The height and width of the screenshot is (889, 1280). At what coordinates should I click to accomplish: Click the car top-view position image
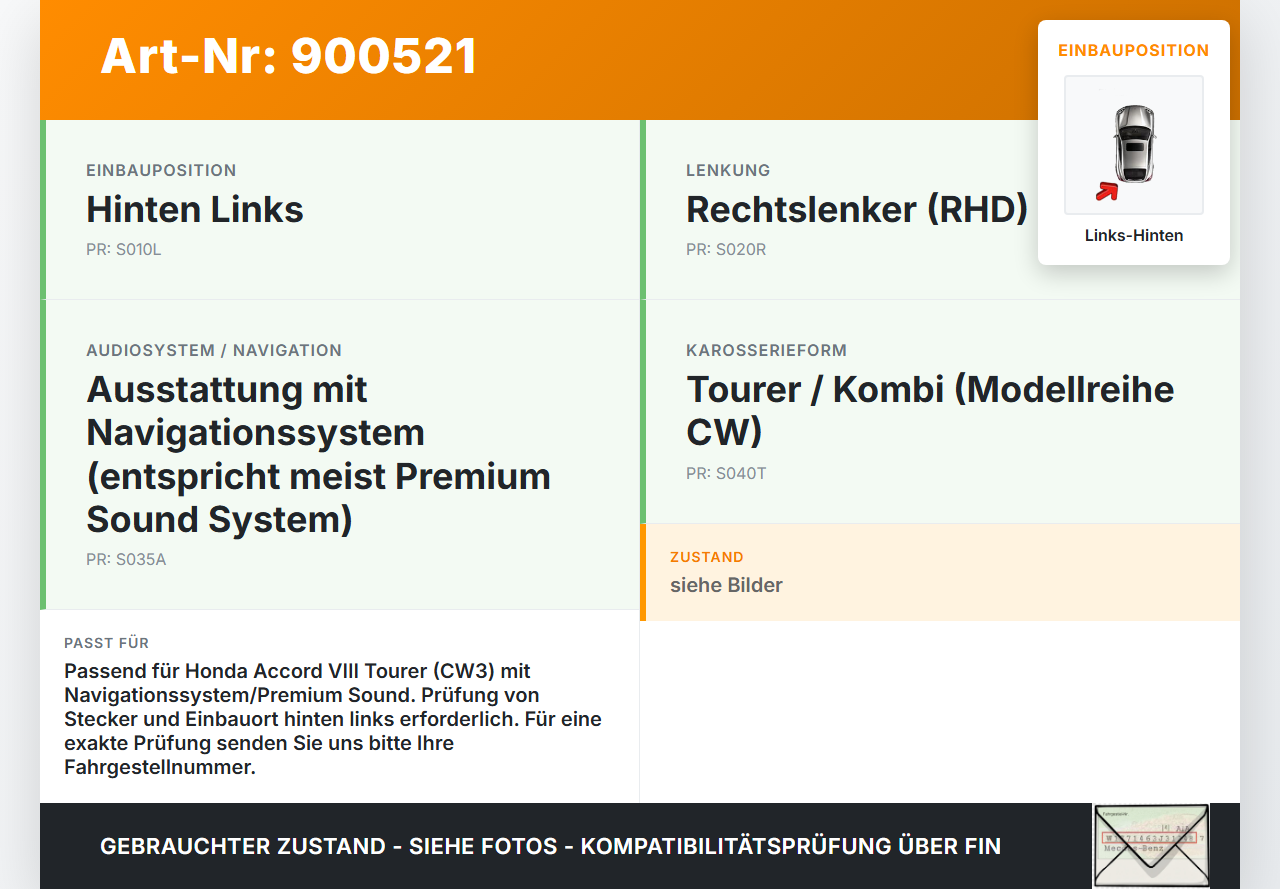coord(1134,145)
